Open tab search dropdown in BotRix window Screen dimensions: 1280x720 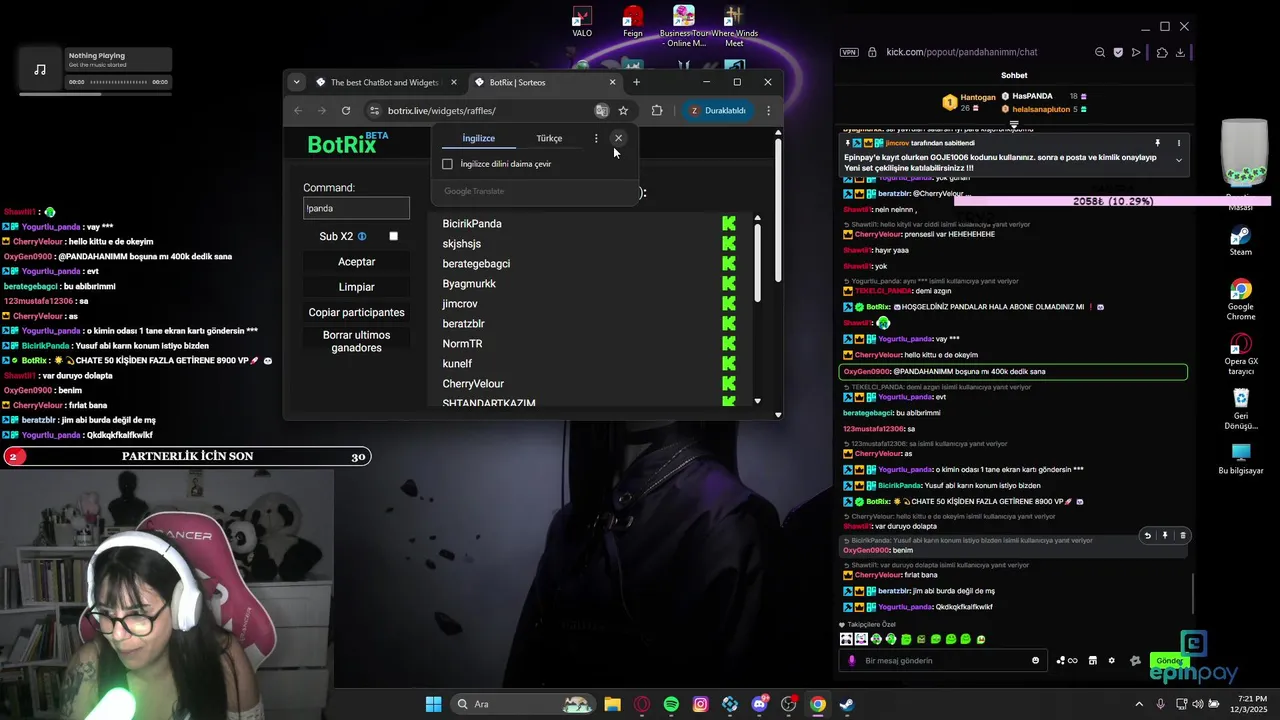coord(296,82)
